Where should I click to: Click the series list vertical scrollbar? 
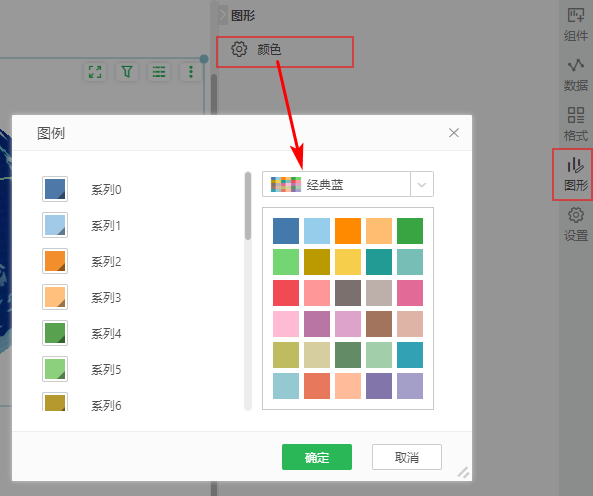click(x=248, y=206)
